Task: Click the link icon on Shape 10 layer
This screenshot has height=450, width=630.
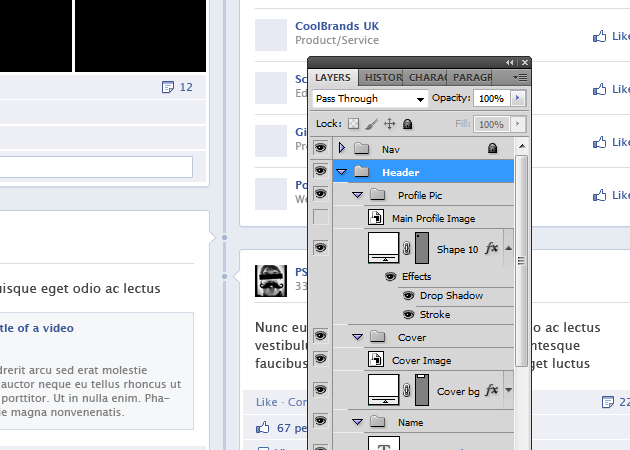Action: tap(407, 248)
